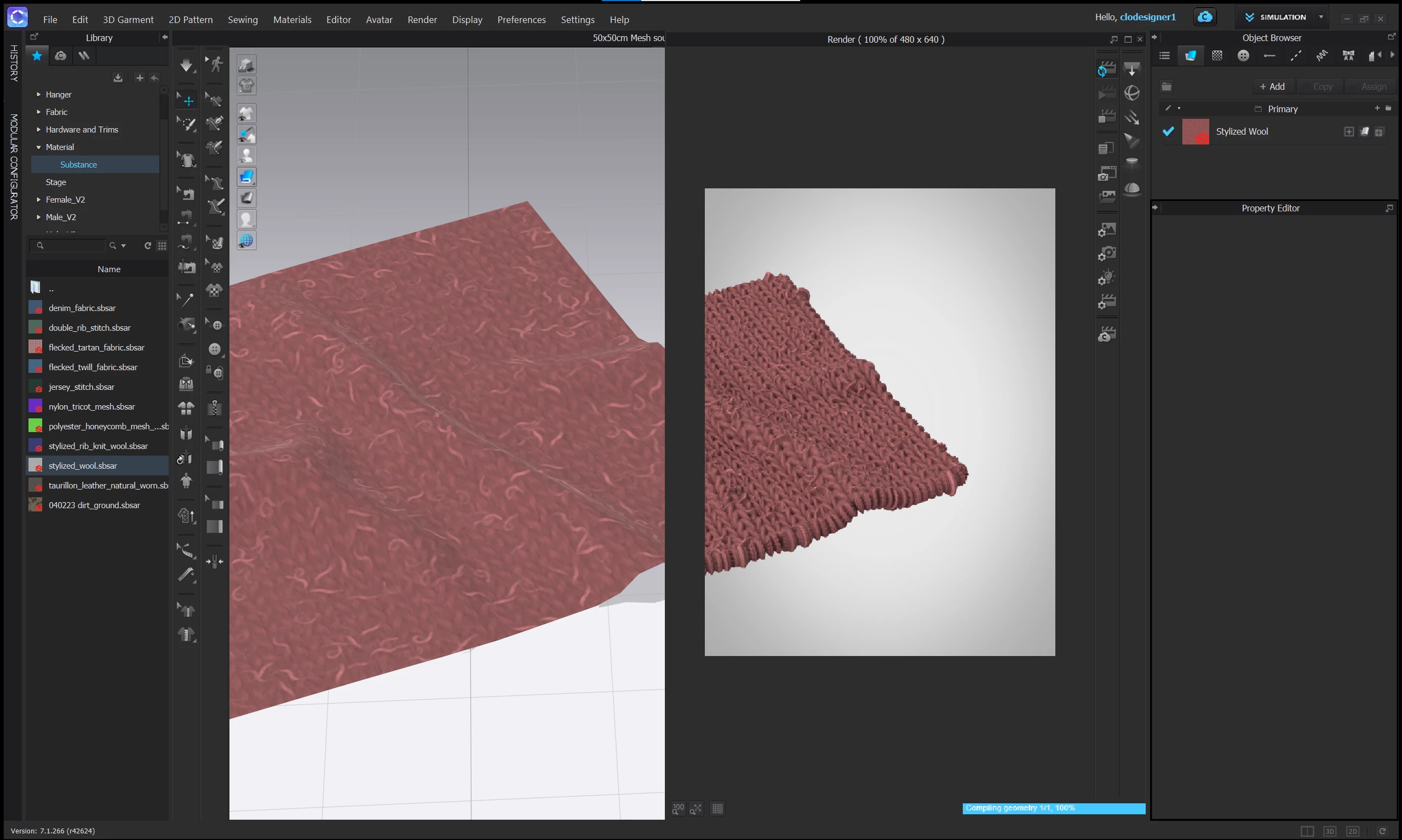1402x840 pixels.
Task: Toggle textured surface view in the 3D viewport
Action: pos(246,177)
